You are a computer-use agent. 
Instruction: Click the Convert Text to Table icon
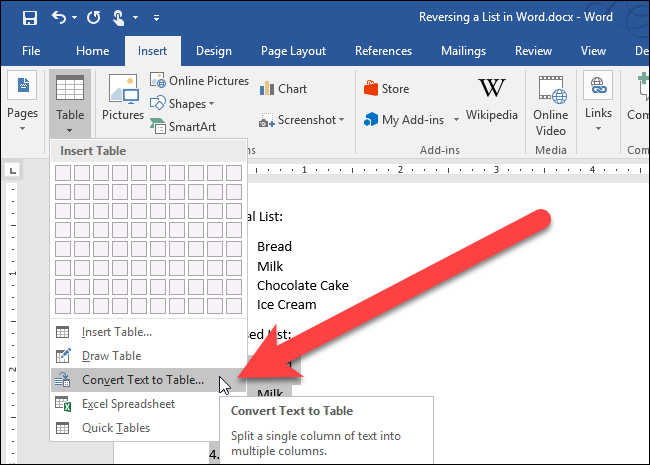point(63,380)
